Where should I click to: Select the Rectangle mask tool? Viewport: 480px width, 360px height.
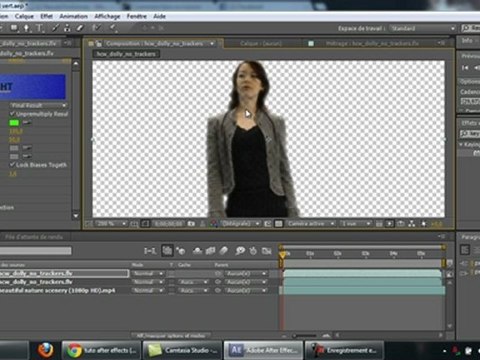point(14,28)
